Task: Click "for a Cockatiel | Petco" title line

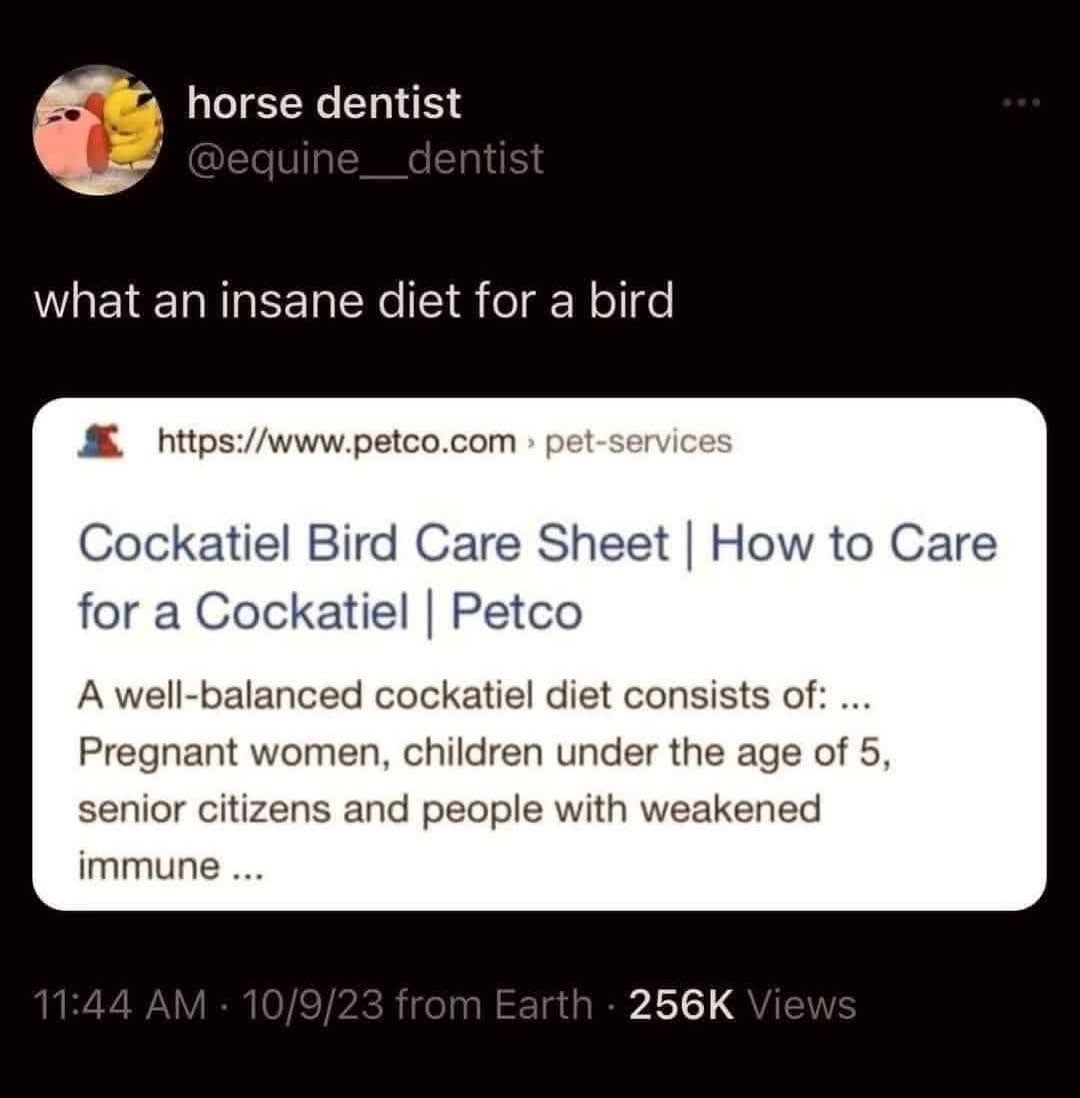Action: click(329, 611)
